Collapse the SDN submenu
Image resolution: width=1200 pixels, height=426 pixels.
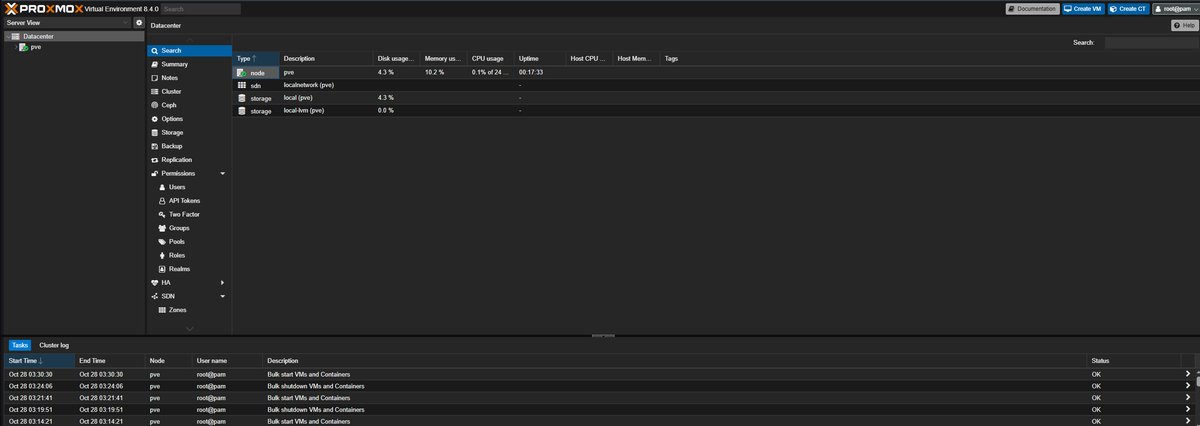[x=222, y=296]
